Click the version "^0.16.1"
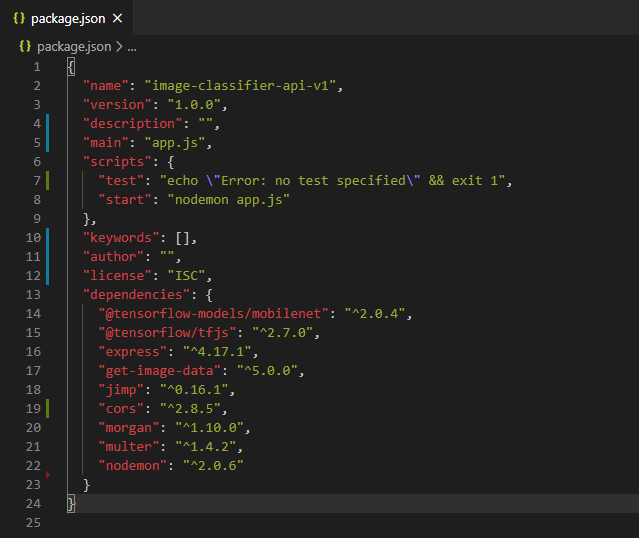The height and width of the screenshot is (538, 639). point(194,390)
